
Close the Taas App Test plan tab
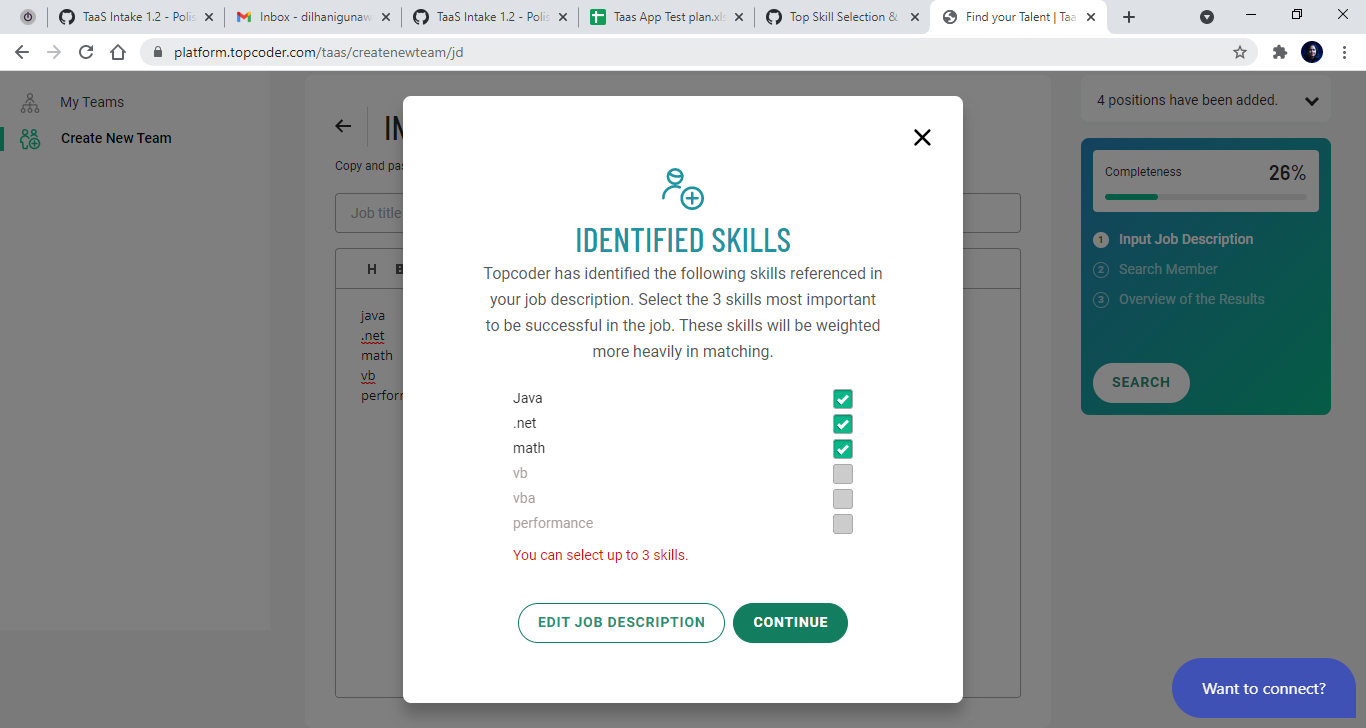[739, 17]
